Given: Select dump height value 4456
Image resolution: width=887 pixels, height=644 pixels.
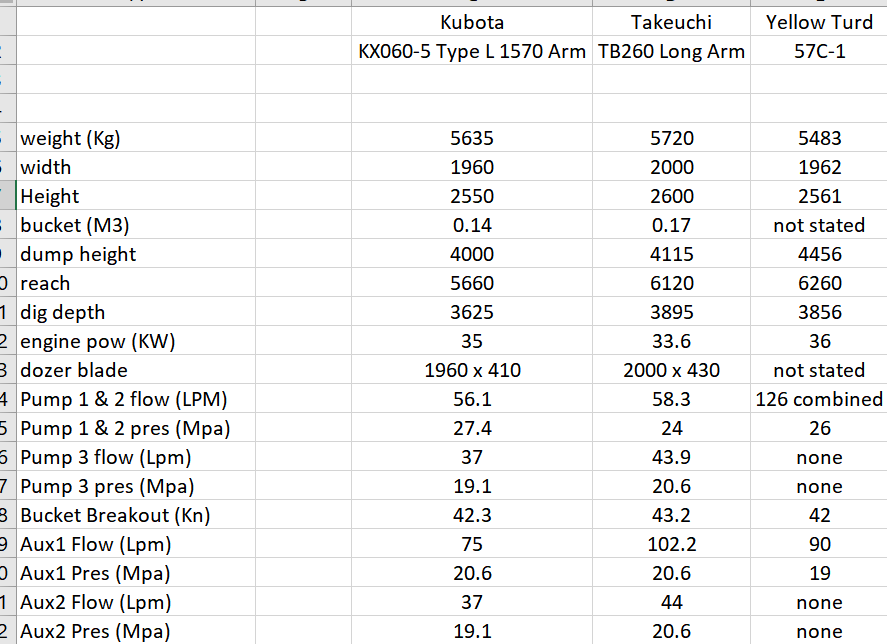Looking at the screenshot, I should pos(819,254).
